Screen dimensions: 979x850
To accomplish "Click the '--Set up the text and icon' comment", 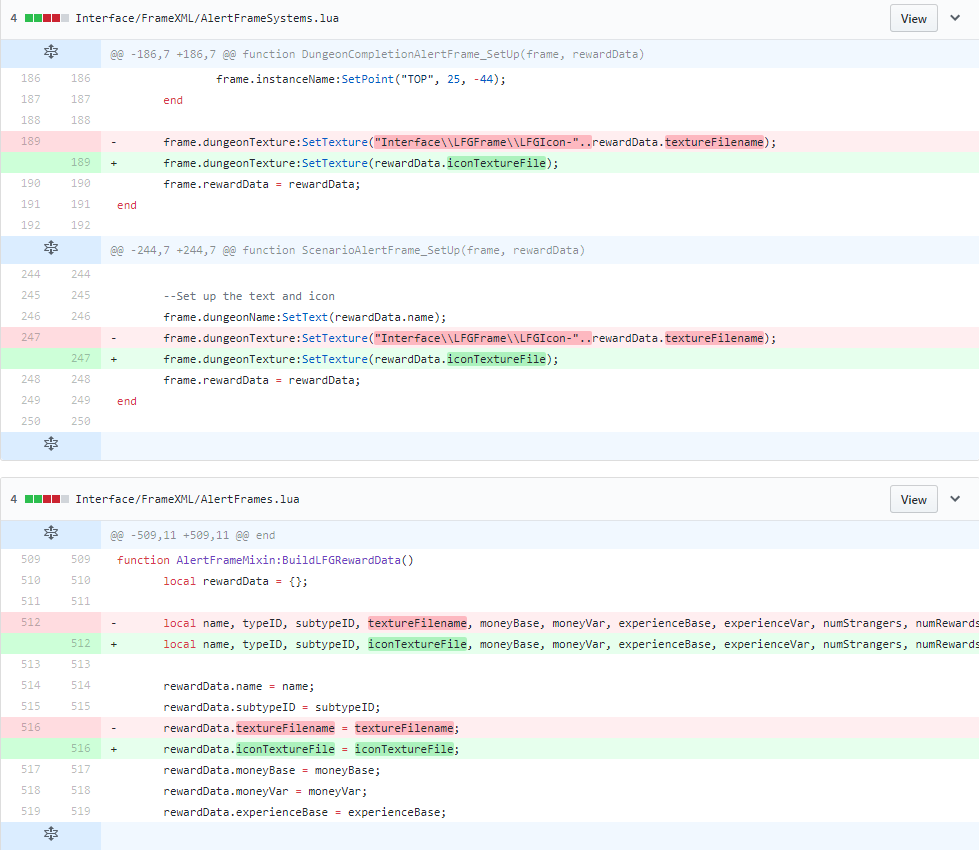I will [x=249, y=296].
